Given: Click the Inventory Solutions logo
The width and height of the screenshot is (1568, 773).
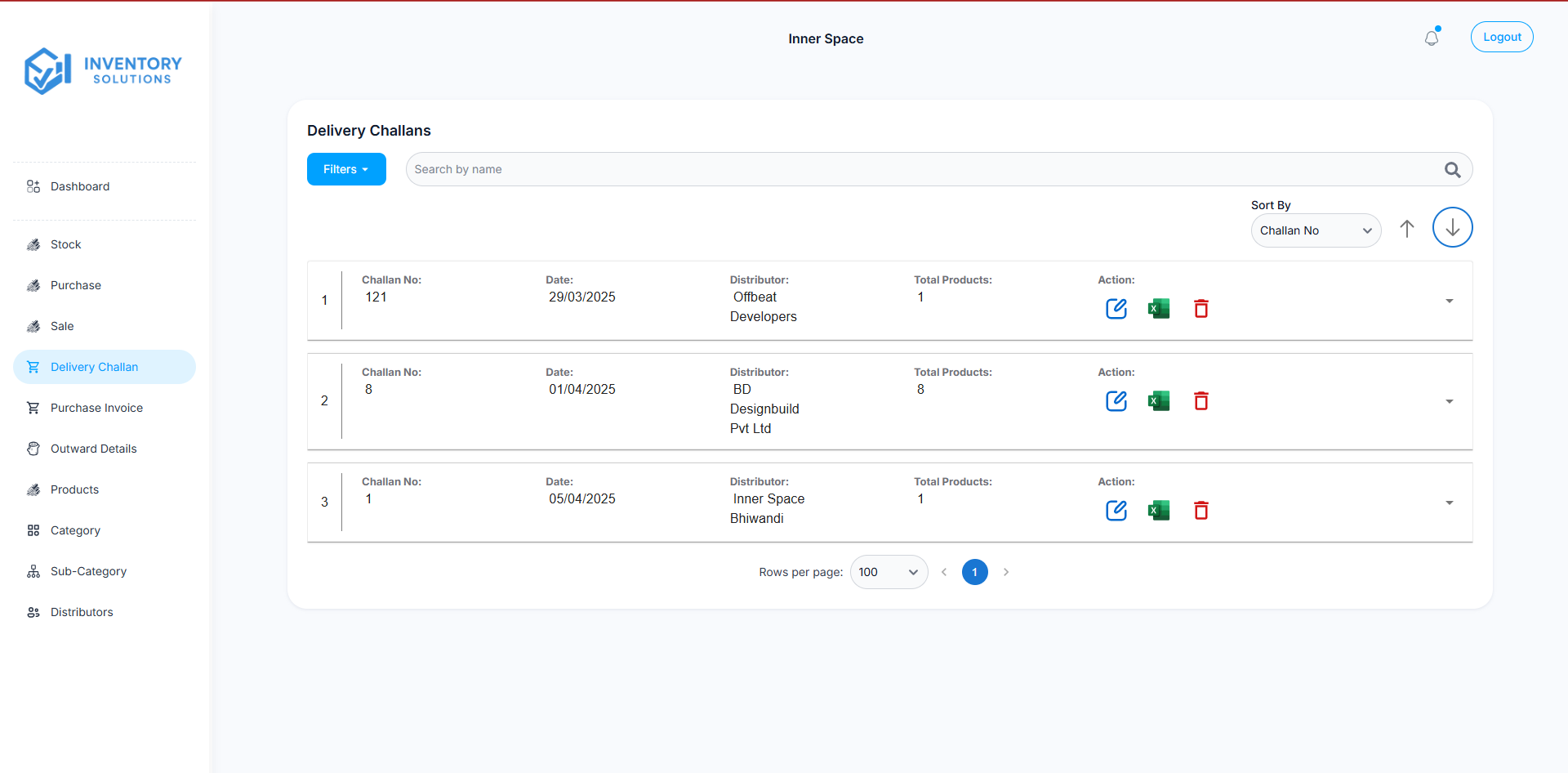Looking at the screenshot, I should click(103, 71).
